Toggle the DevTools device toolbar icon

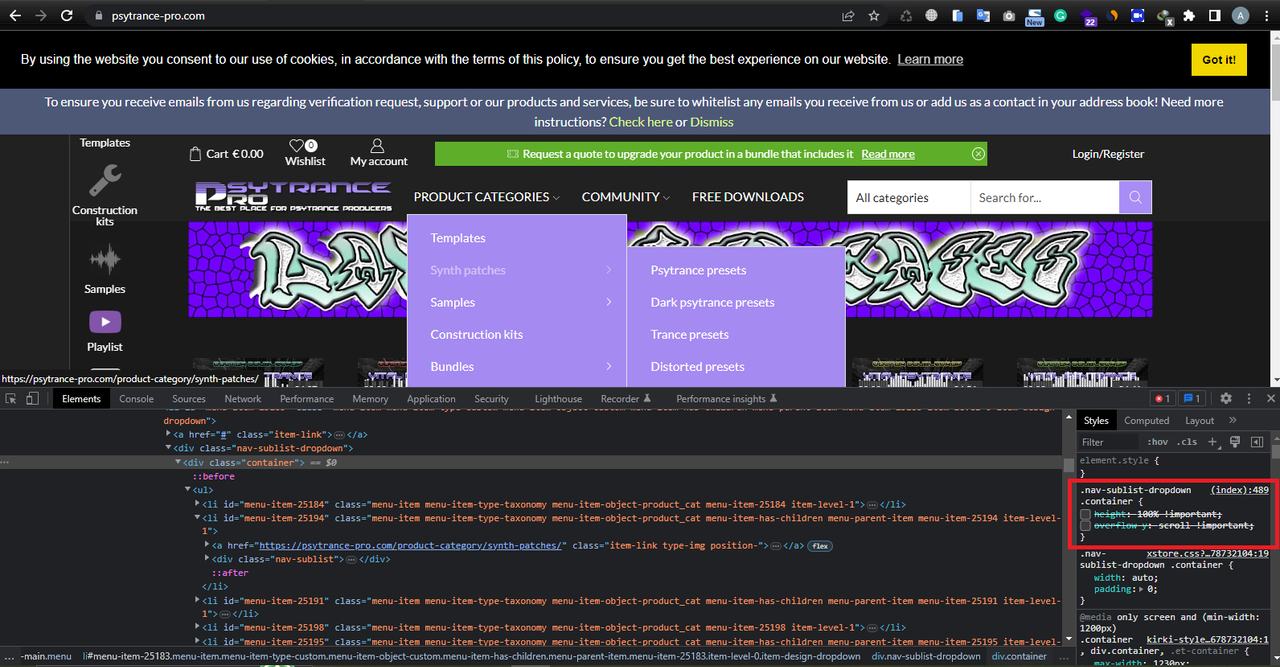coord(32,398)
